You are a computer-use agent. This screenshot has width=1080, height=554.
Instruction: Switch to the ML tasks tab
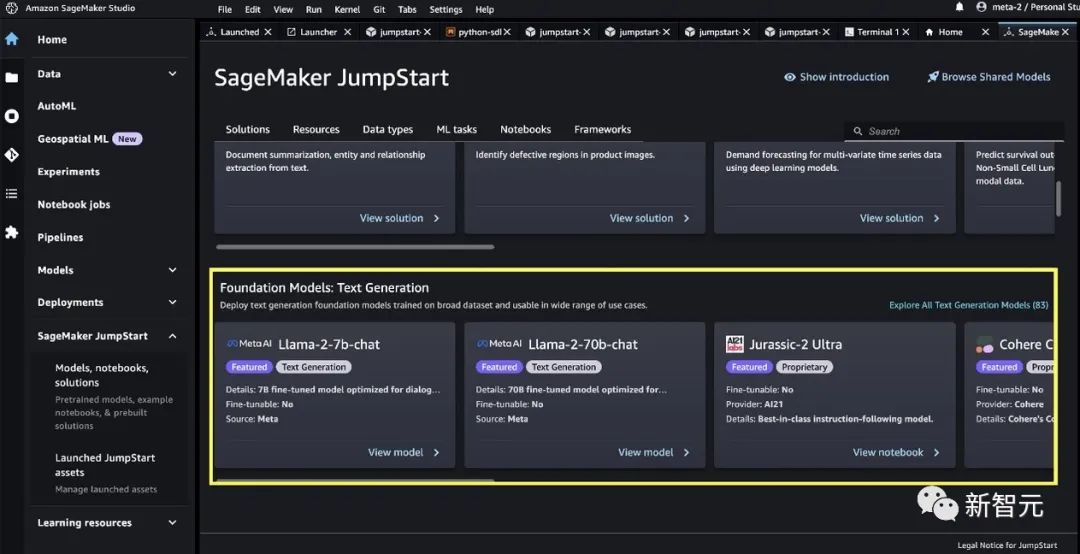tap(456, 129)
